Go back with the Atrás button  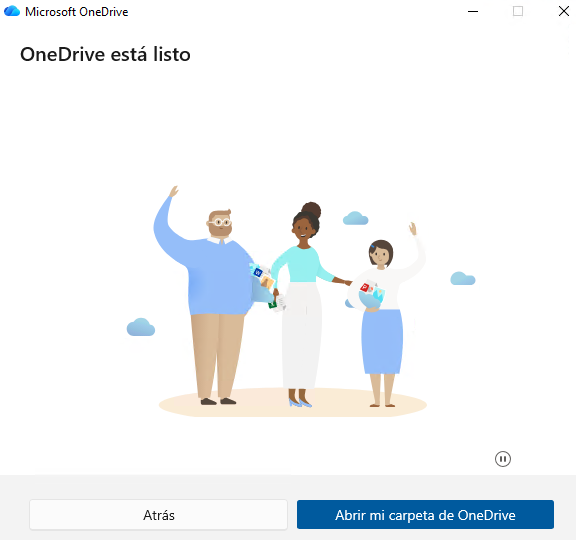[x=158, y=515]
